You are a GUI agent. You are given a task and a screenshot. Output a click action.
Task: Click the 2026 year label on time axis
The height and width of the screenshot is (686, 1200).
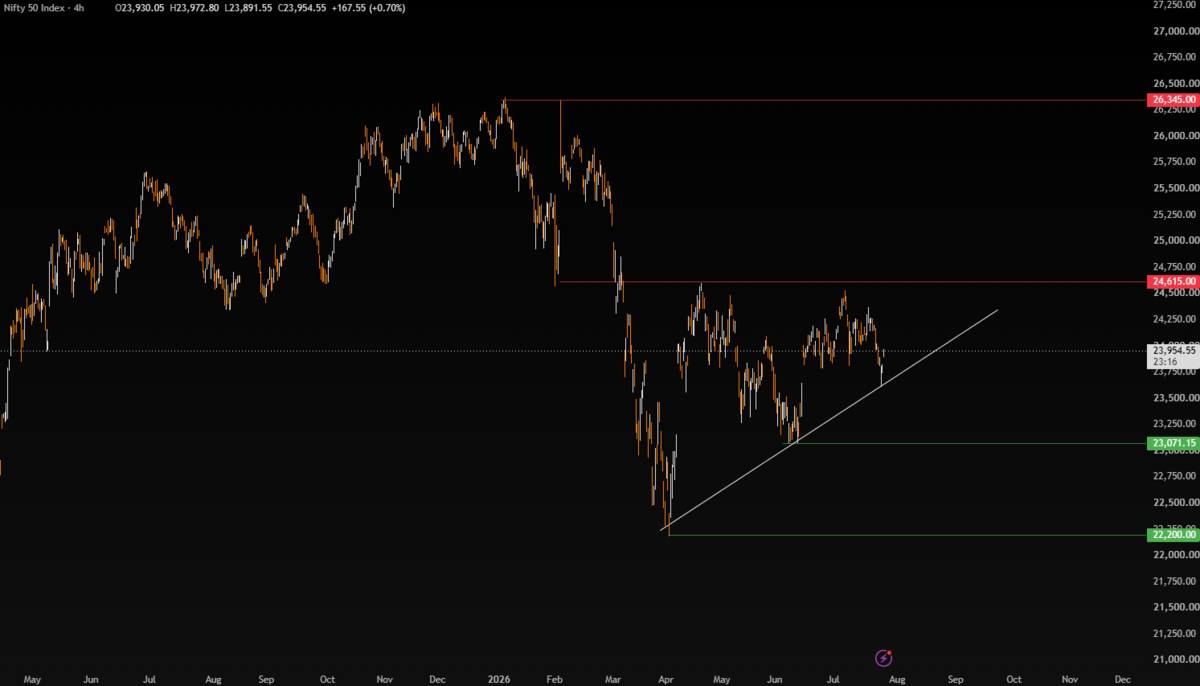[x=497, y=677]
